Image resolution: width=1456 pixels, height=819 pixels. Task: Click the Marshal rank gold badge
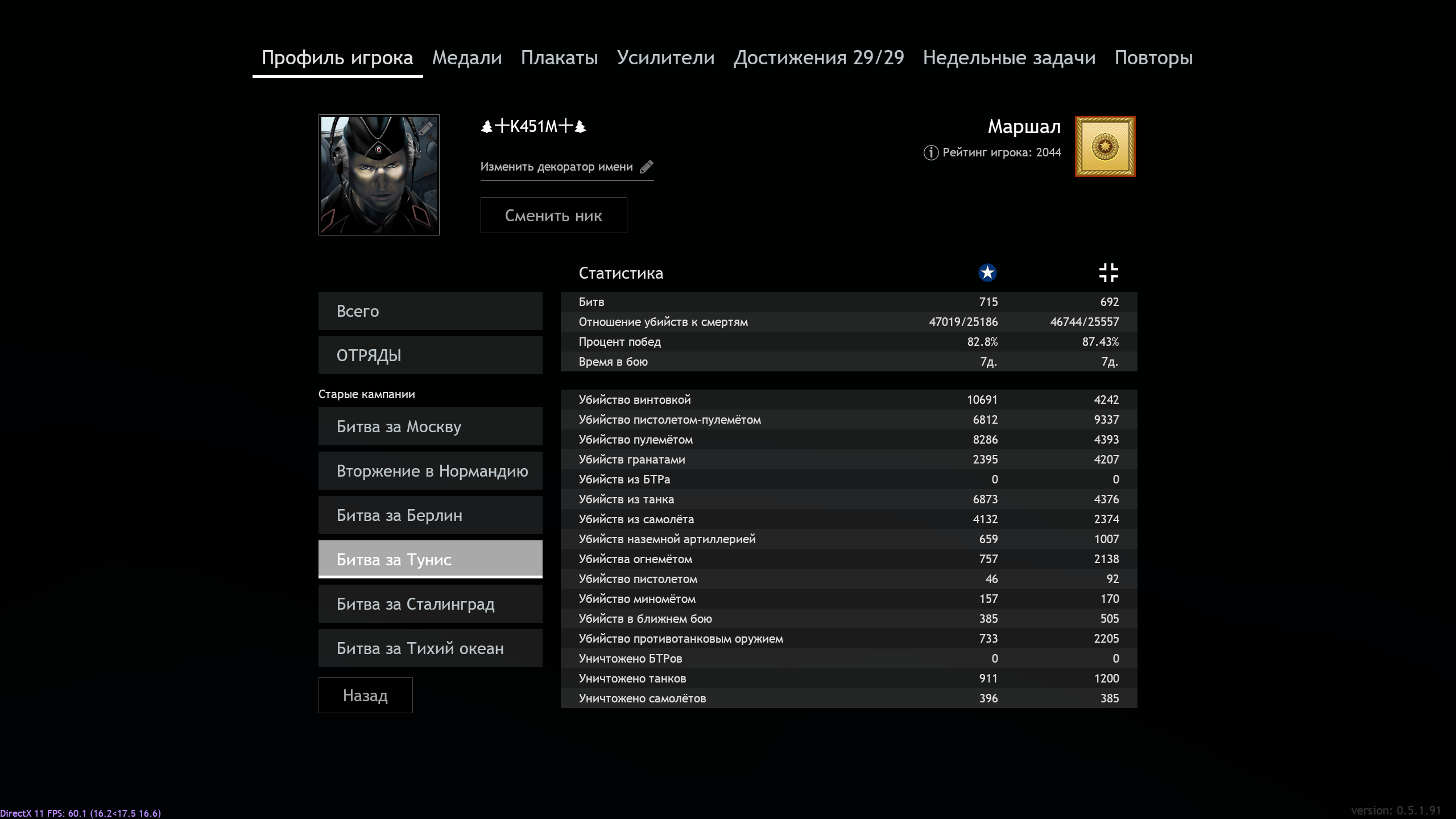pyautogui.click(x=1105, y=147)
